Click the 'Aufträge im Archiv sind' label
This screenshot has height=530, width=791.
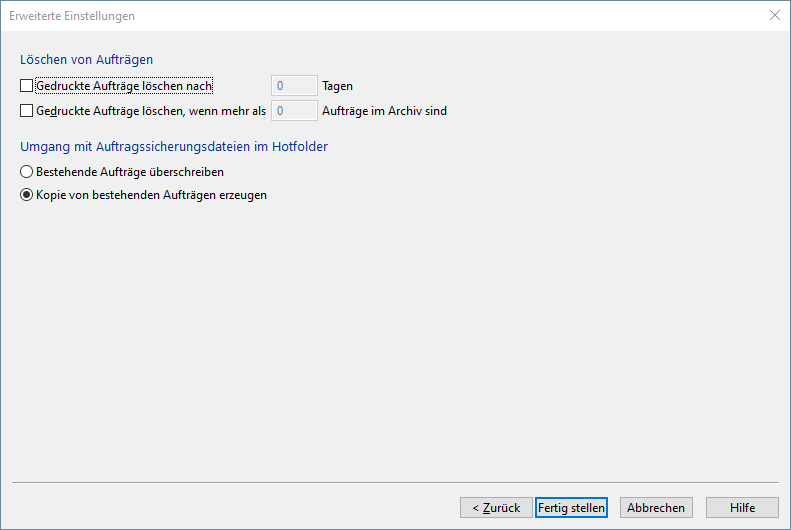tap(384, 111)
